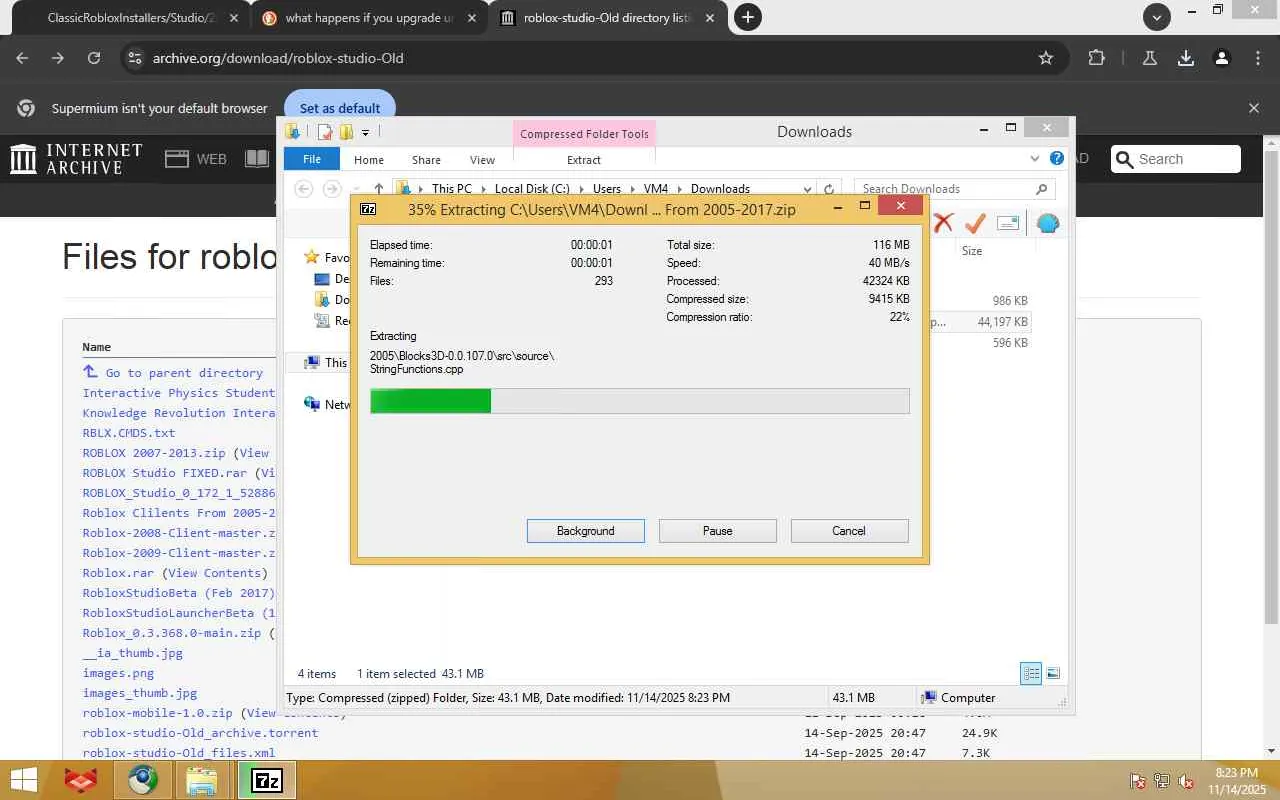Image resolution: width=1280 pixels, height=800 pixels.
Task: Open the Home ribbon tab
Action: click(368, 160)
